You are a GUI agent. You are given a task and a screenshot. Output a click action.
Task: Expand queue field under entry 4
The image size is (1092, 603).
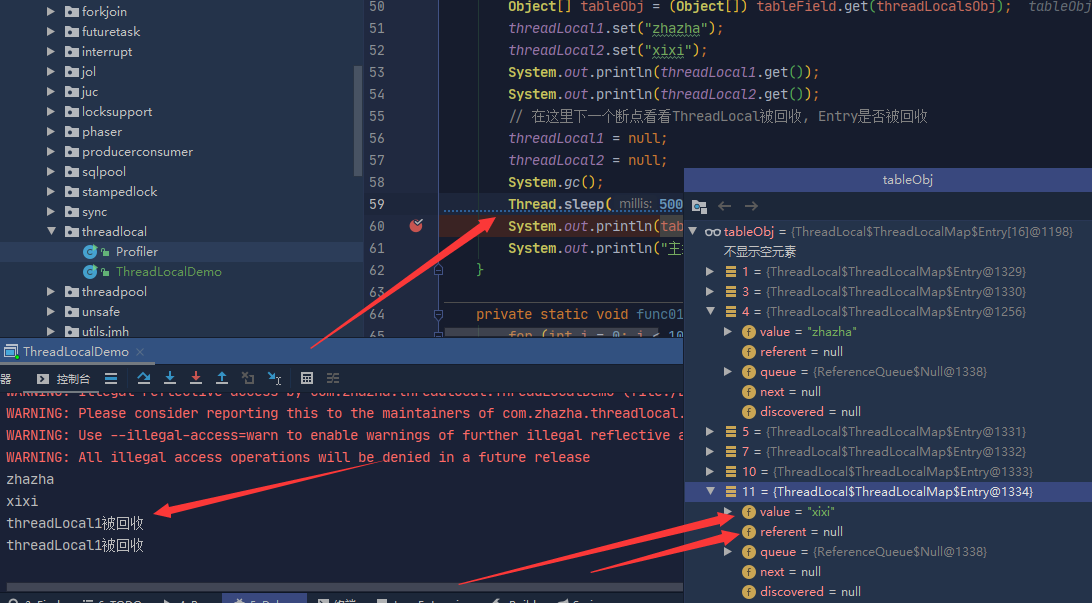click(728, 372)
